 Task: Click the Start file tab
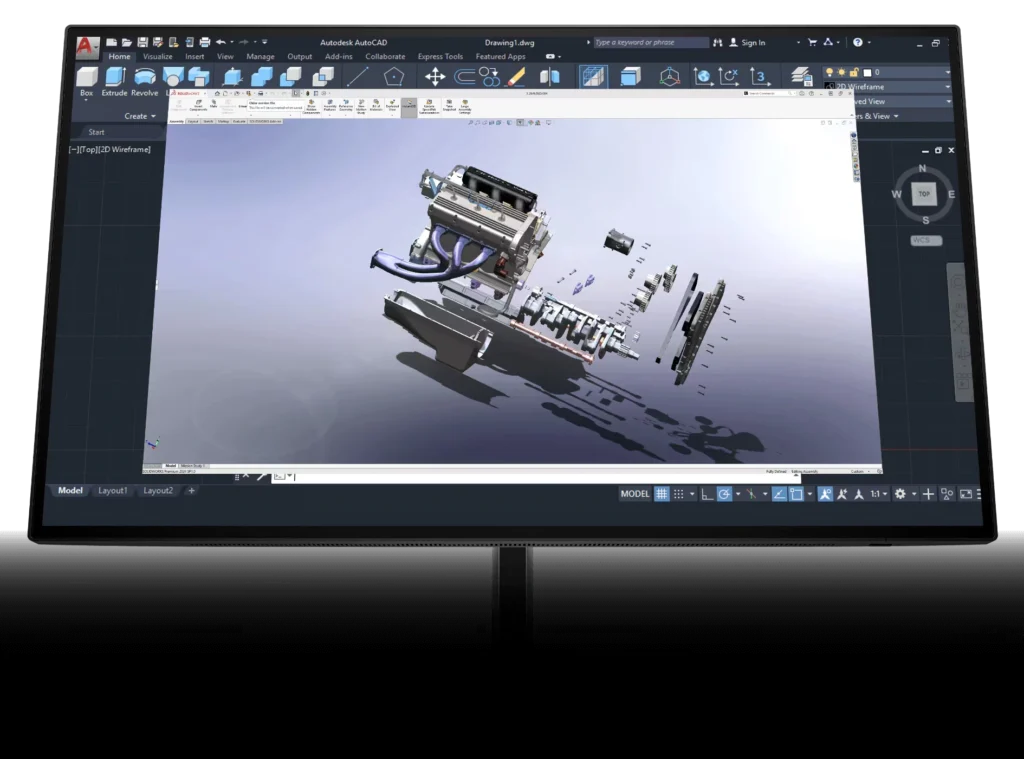point(97,132)
